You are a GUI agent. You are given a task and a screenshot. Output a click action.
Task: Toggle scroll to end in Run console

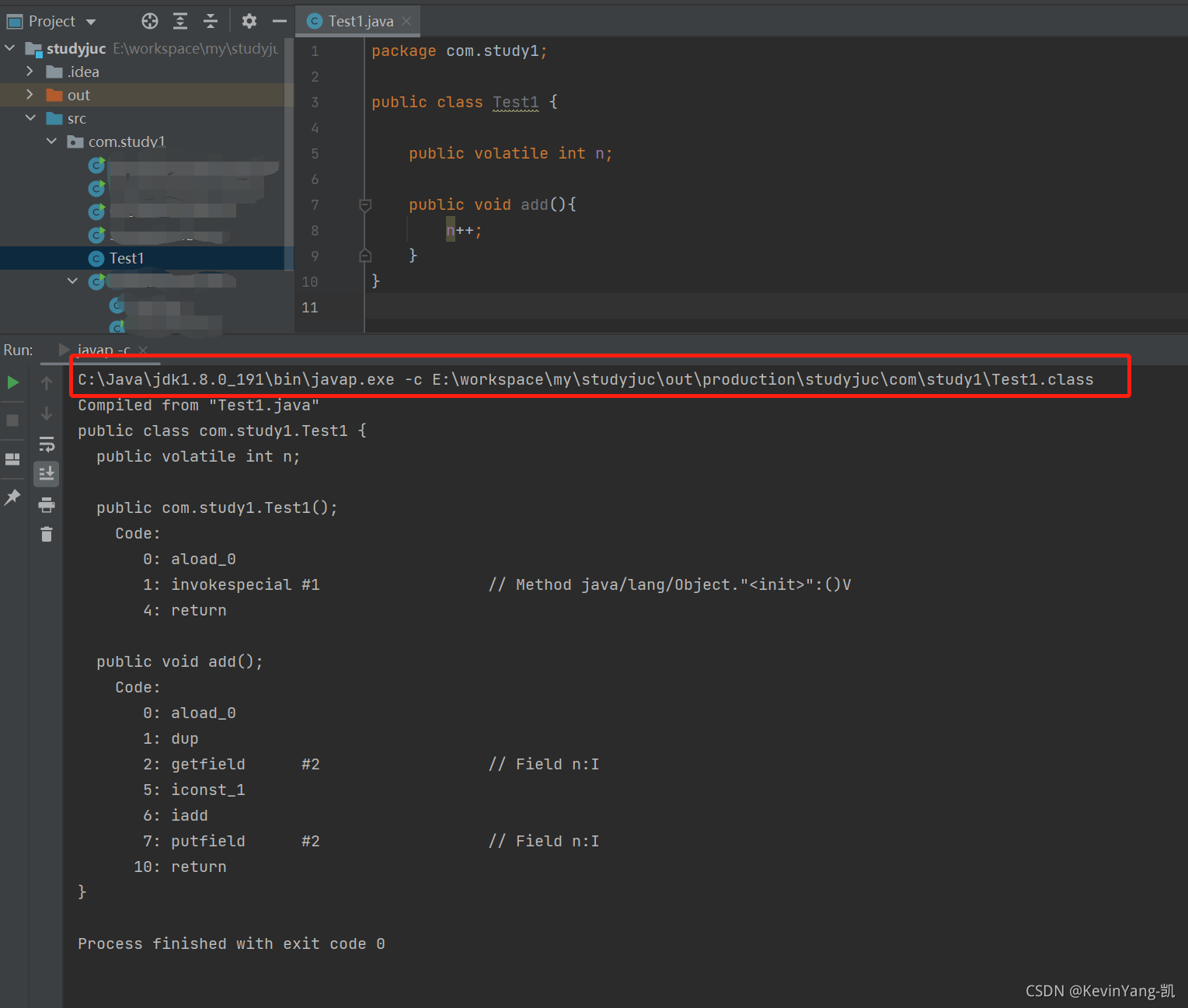pos(47,473)
